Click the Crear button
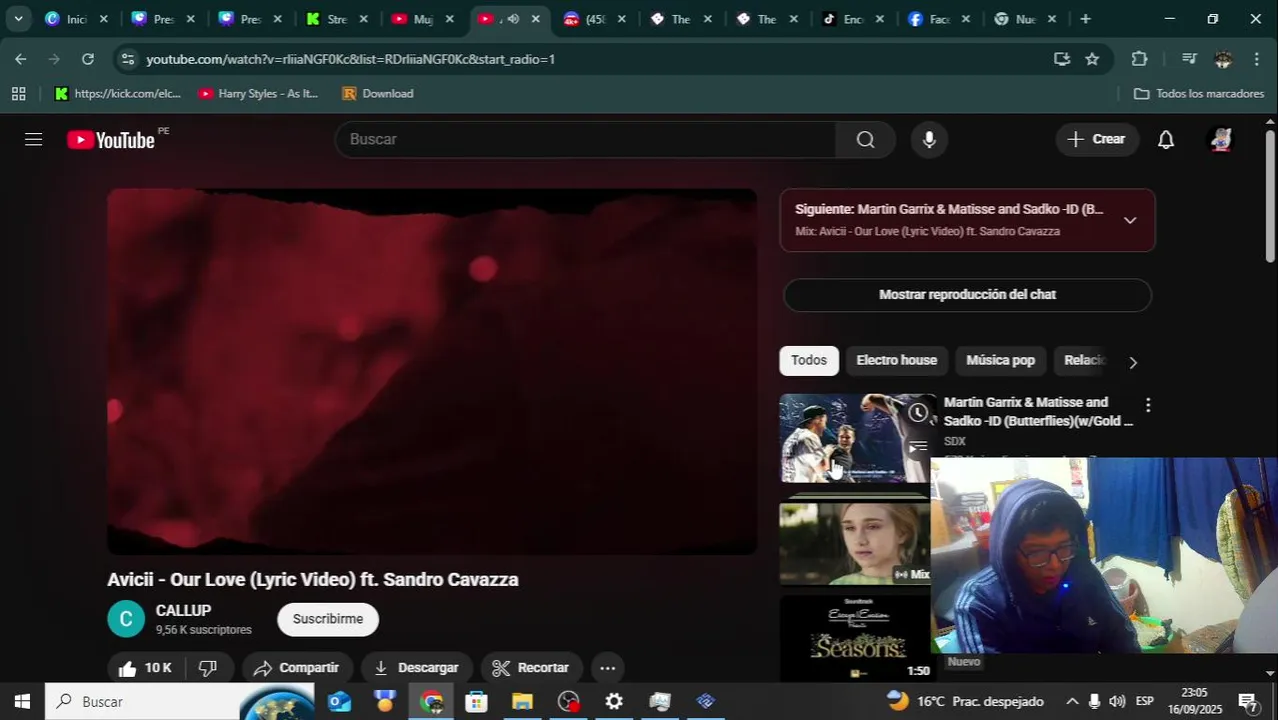Viewport: 1278px width, 720px height. 1097,139
